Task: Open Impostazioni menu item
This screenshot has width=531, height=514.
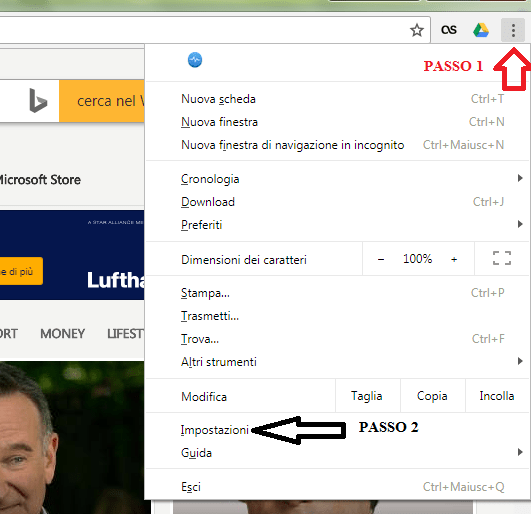Action: click(337, 430)
